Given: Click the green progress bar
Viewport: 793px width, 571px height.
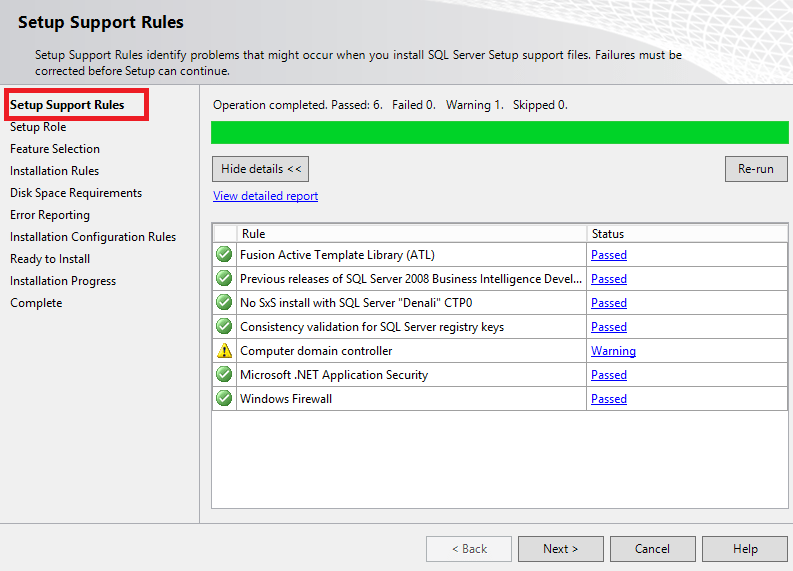Looking at the screenshot, I should 499,132.
